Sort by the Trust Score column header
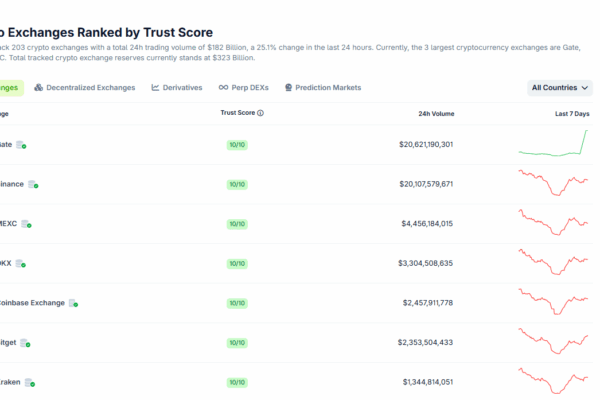 (x=237, y=114)
